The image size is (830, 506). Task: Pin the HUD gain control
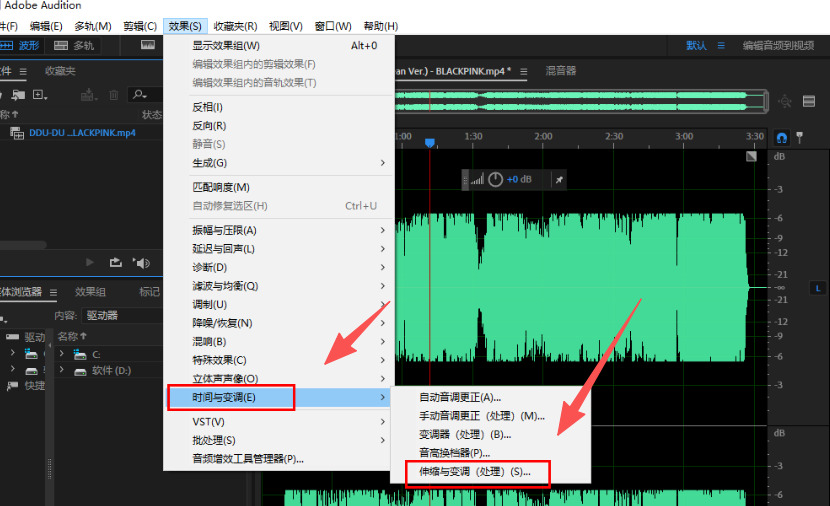coord(559,180)
